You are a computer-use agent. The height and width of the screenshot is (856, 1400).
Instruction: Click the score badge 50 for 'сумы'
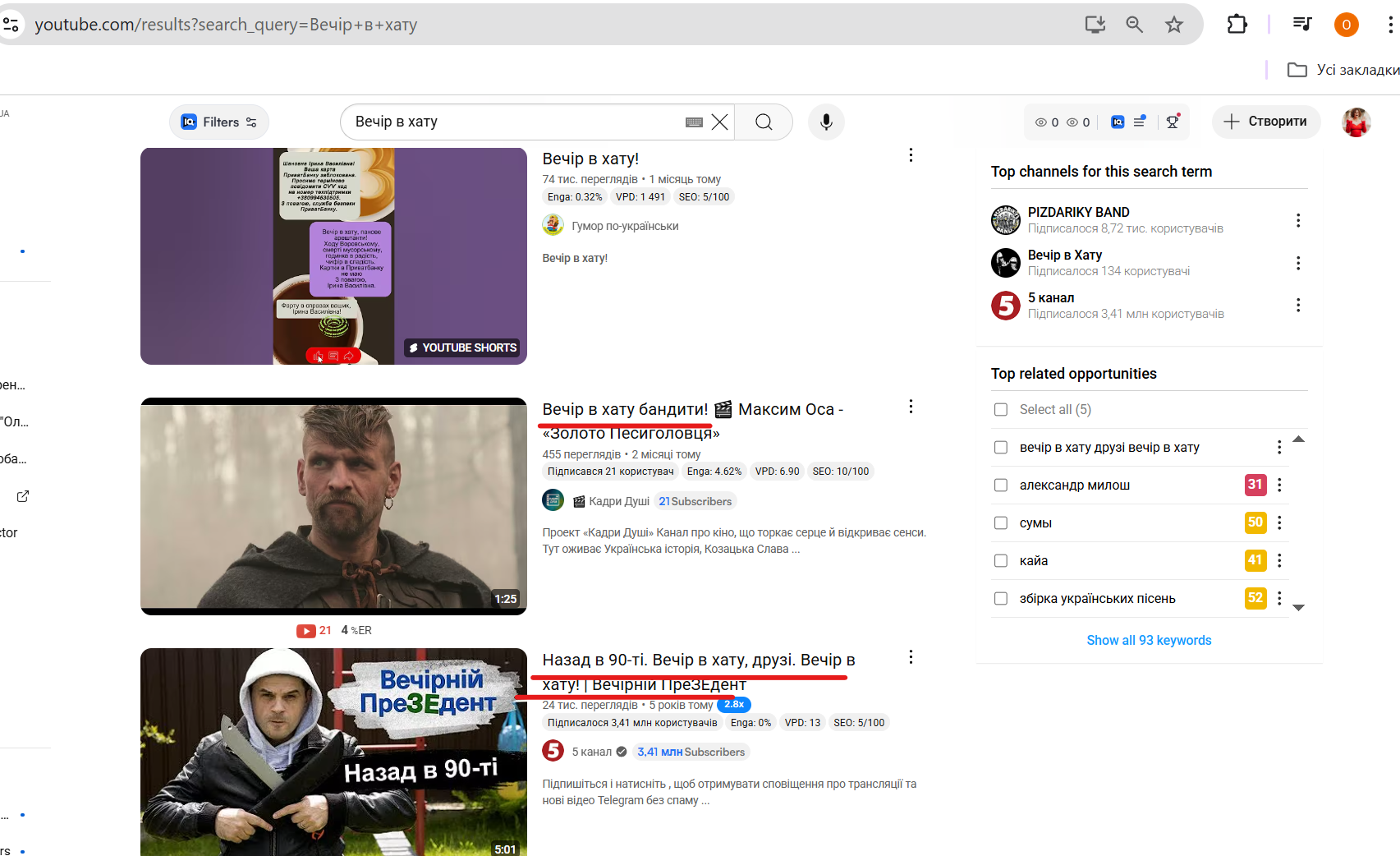tap(1255, 522)
